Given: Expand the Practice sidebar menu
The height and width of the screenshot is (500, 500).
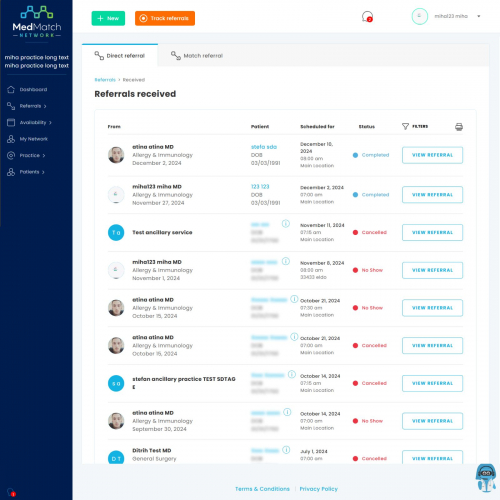Looking at the screenshot, I should [32, 155].
